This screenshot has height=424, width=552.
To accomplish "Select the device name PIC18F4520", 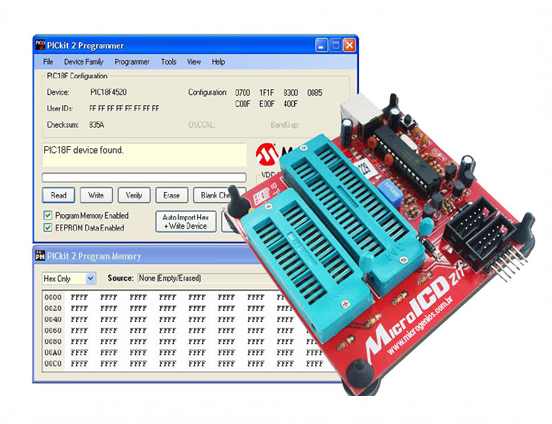I will click(108, 92).
